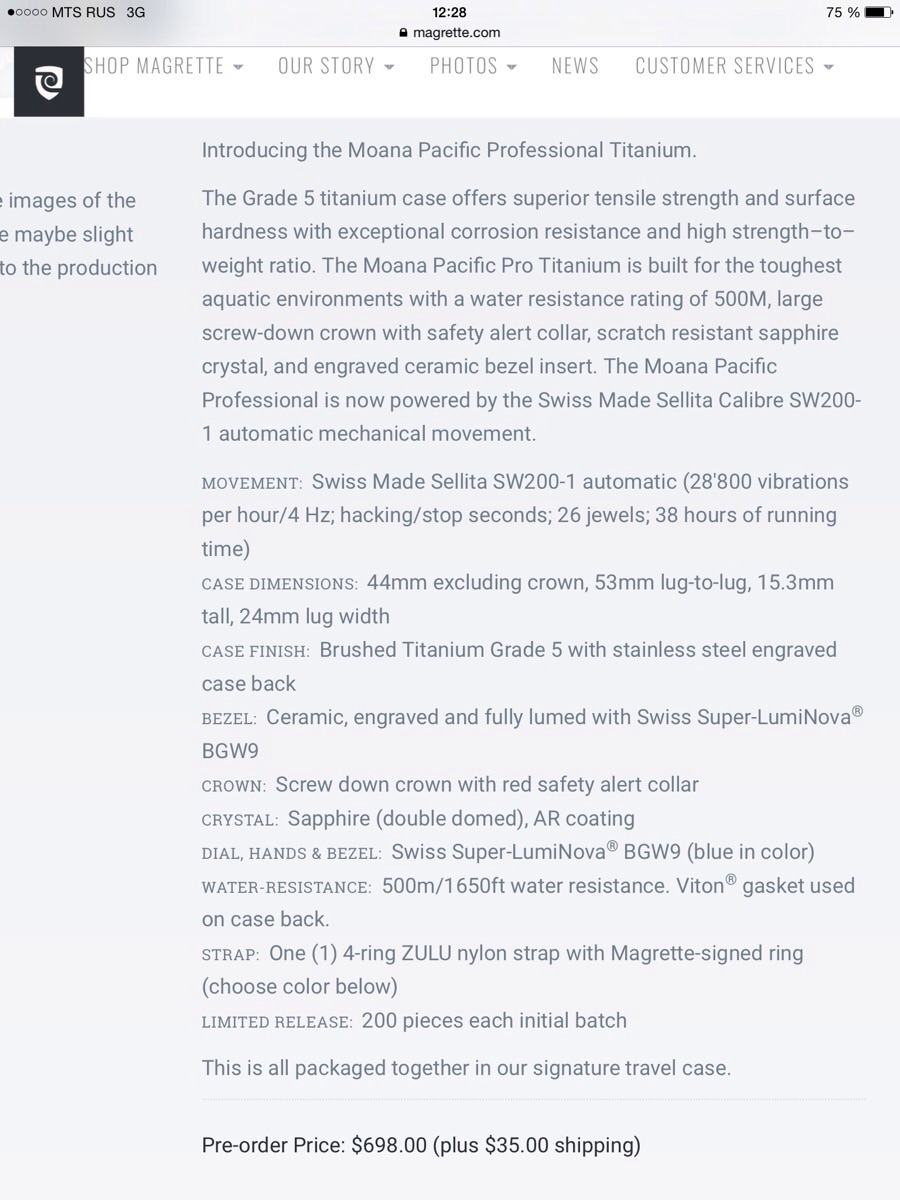Tap the Magrette shield logo icon
Screen dimensions: 900x1200
click(x=48, y=81)
